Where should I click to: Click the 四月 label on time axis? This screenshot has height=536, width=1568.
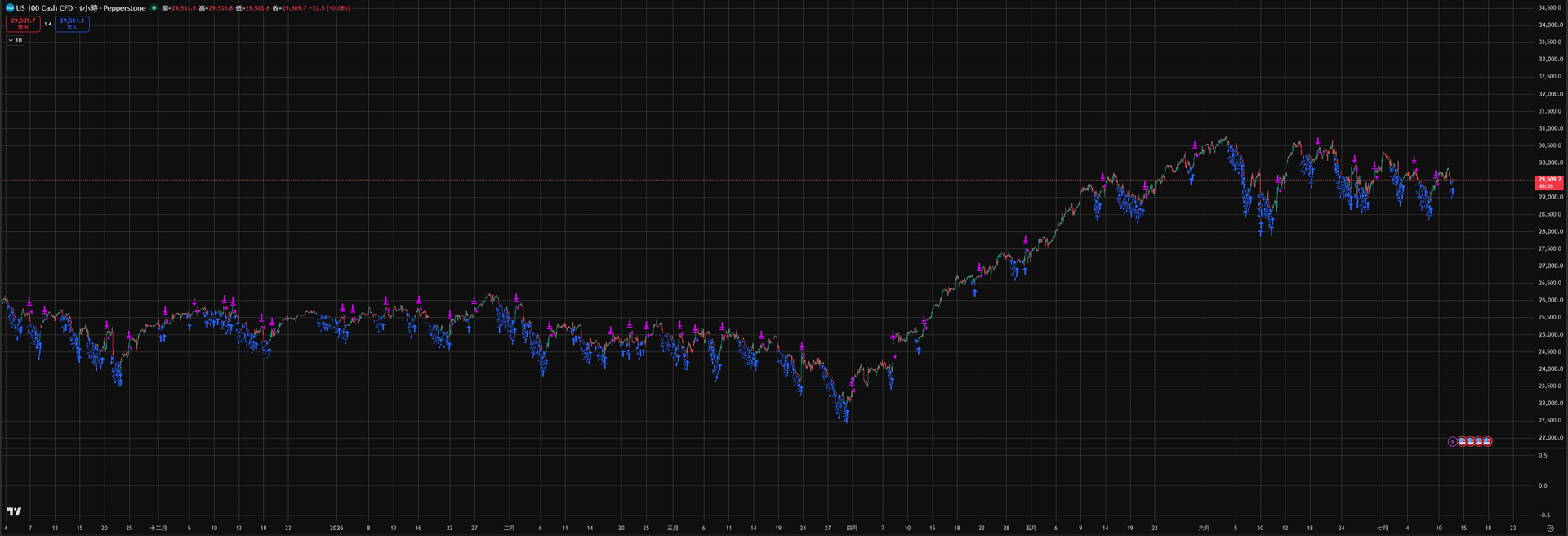852,528
